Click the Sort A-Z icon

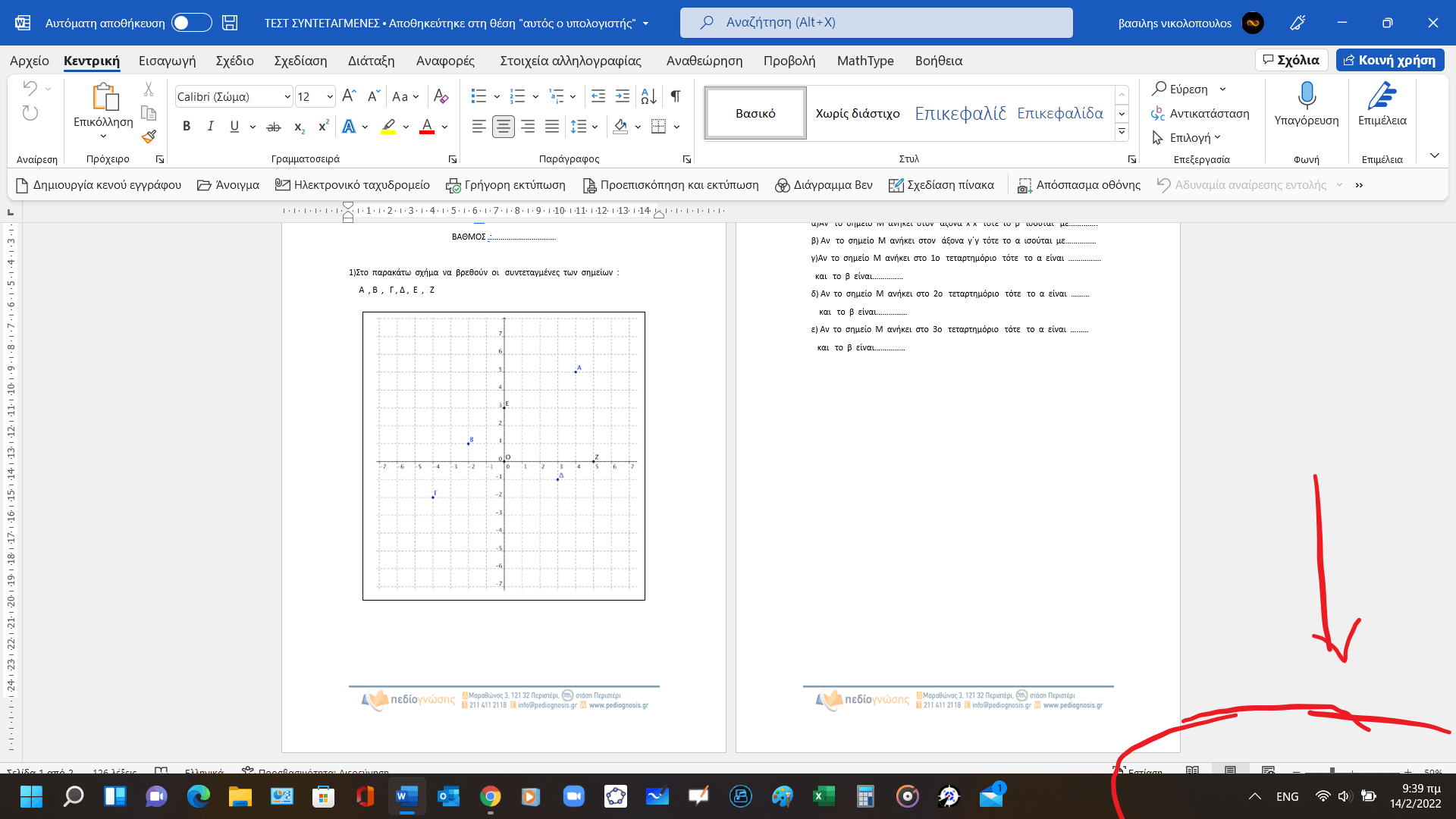tap(648, 96)
